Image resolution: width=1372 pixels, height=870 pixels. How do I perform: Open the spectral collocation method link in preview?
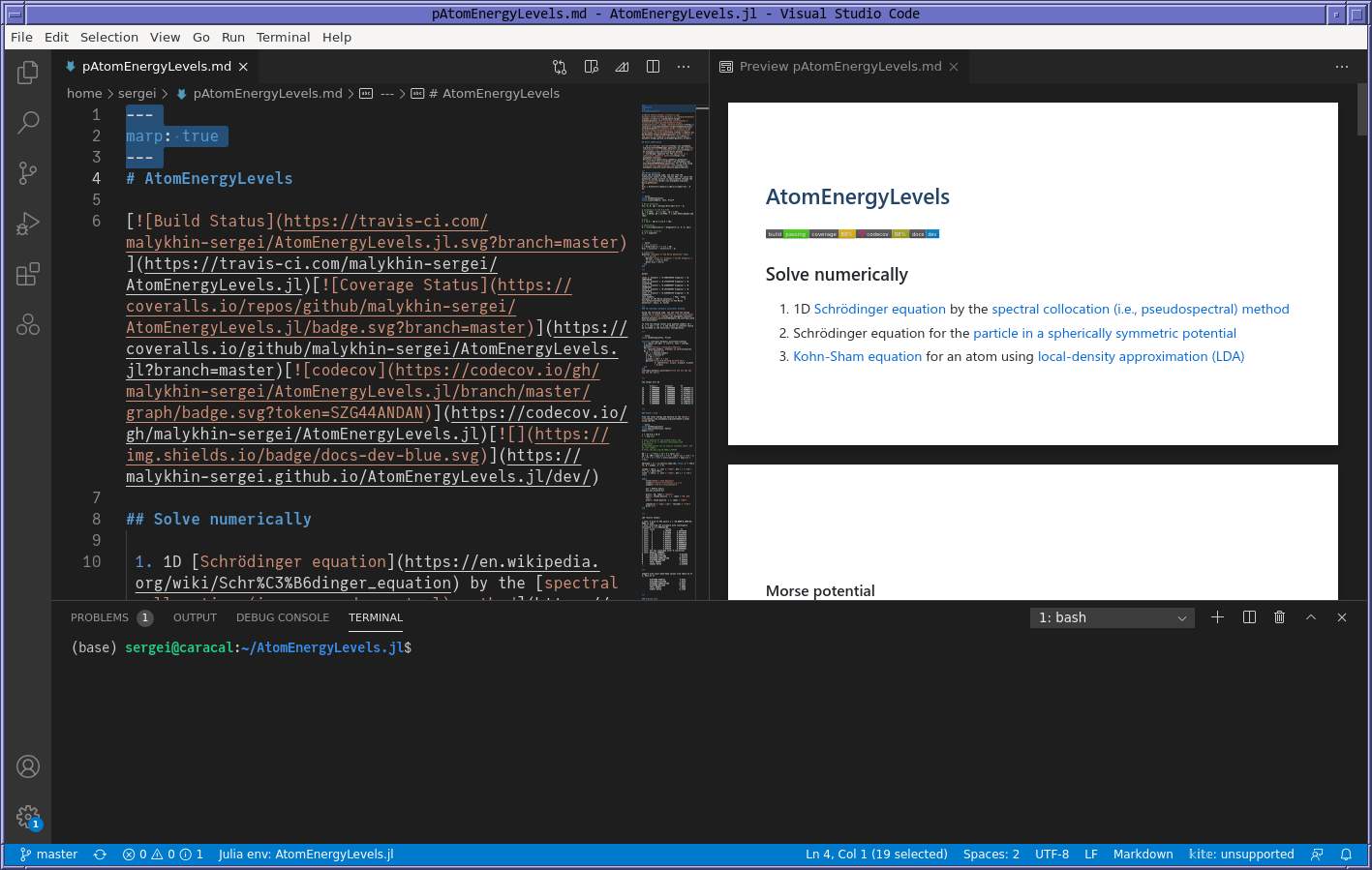point(1141,309)
